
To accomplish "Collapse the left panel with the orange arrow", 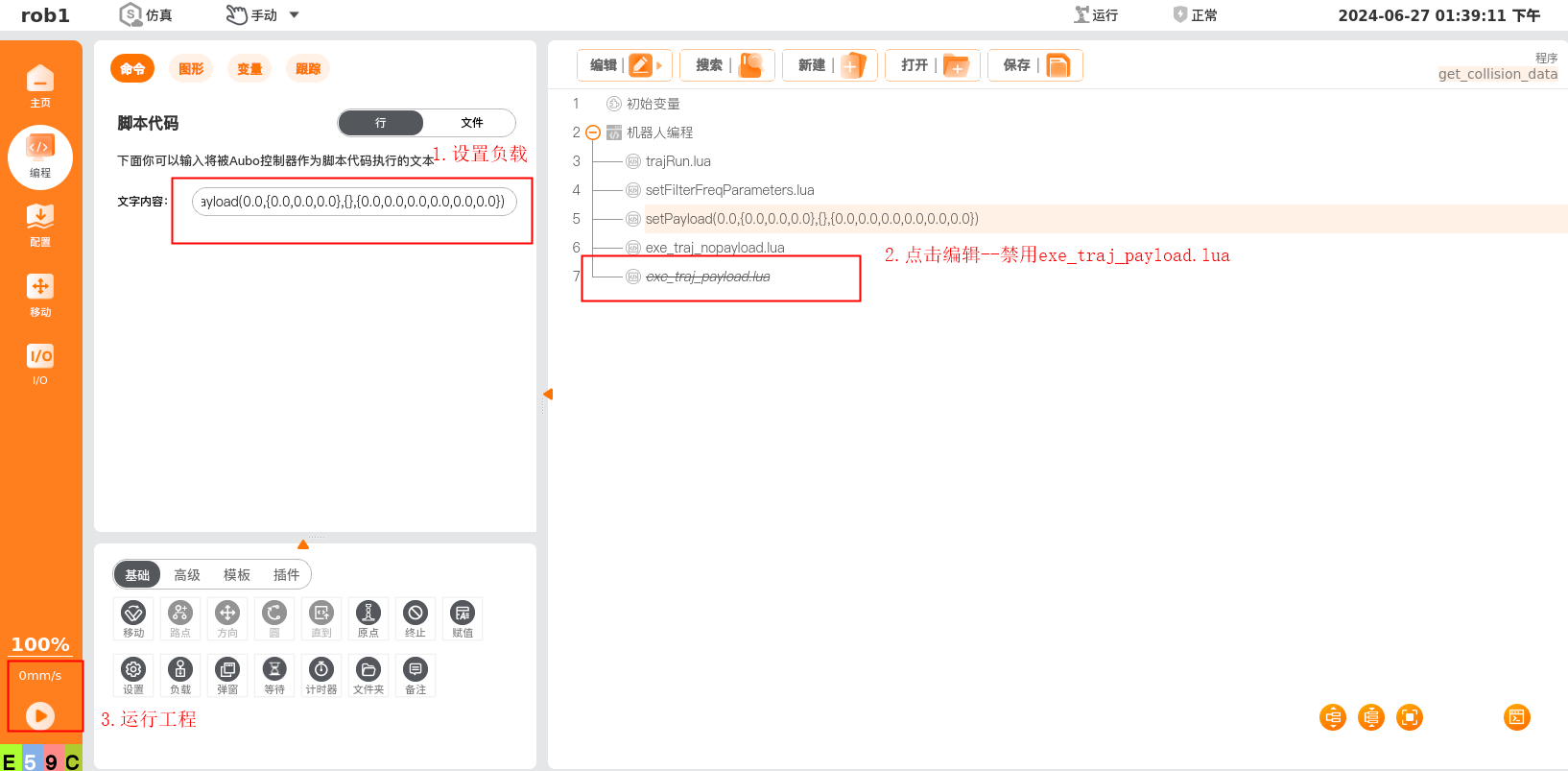I will point(547,395).
